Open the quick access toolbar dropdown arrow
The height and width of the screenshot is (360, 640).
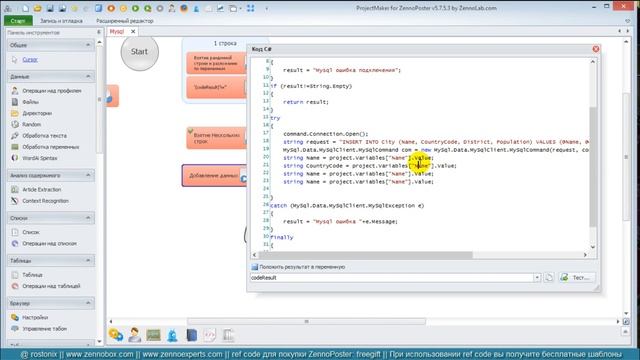click(x=267, y=8)
